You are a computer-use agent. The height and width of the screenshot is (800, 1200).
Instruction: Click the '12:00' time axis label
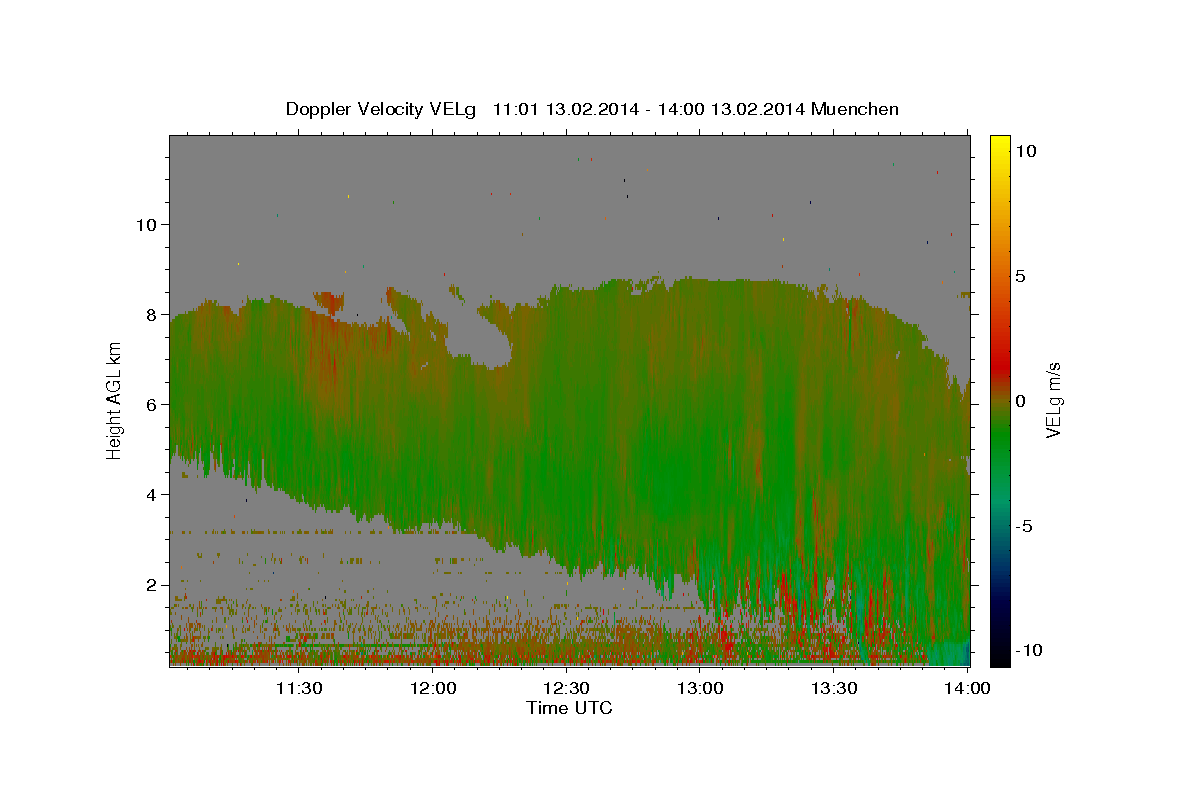coord(433,688)
